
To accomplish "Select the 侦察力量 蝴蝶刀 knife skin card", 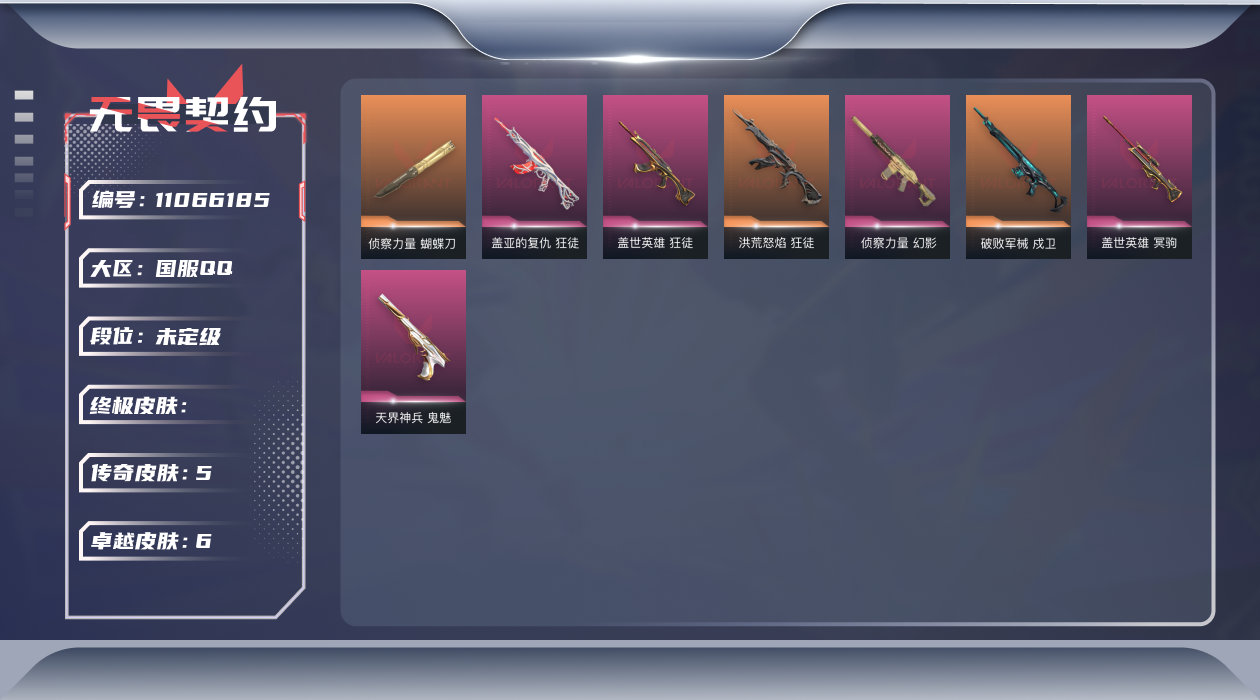I will pos(413,177).
